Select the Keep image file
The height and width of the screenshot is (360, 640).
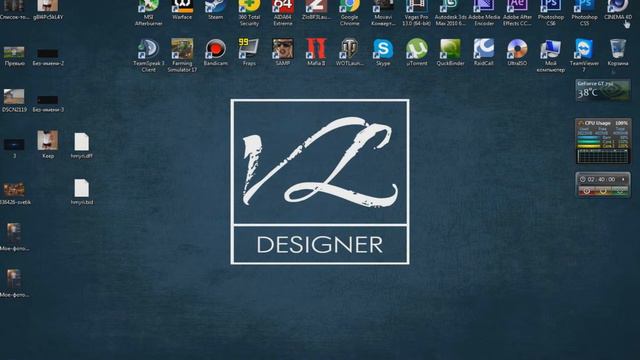pos(48,144)
